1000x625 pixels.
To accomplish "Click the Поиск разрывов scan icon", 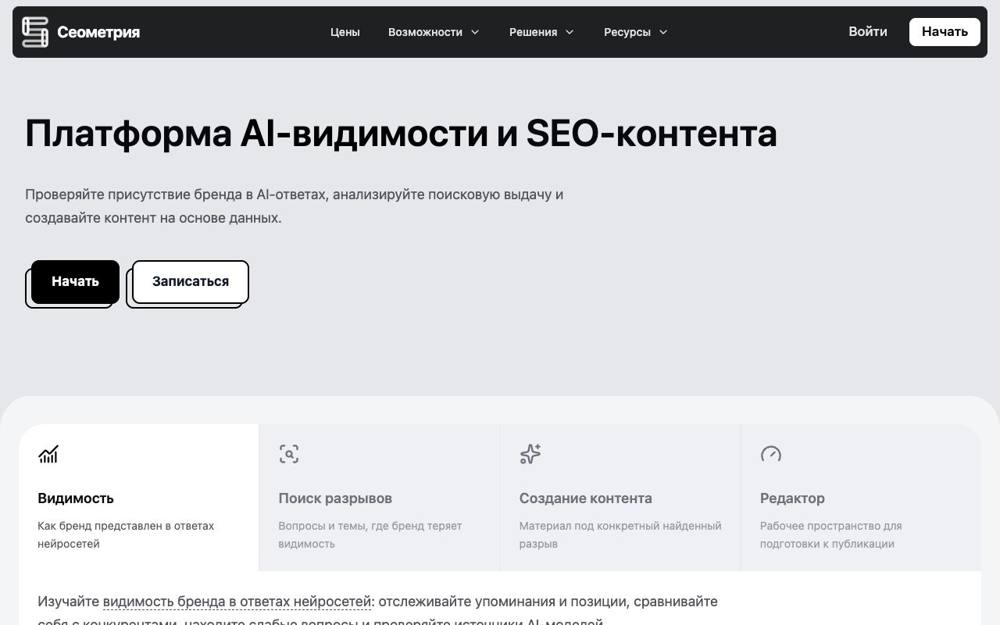I will tap(289, 454).
